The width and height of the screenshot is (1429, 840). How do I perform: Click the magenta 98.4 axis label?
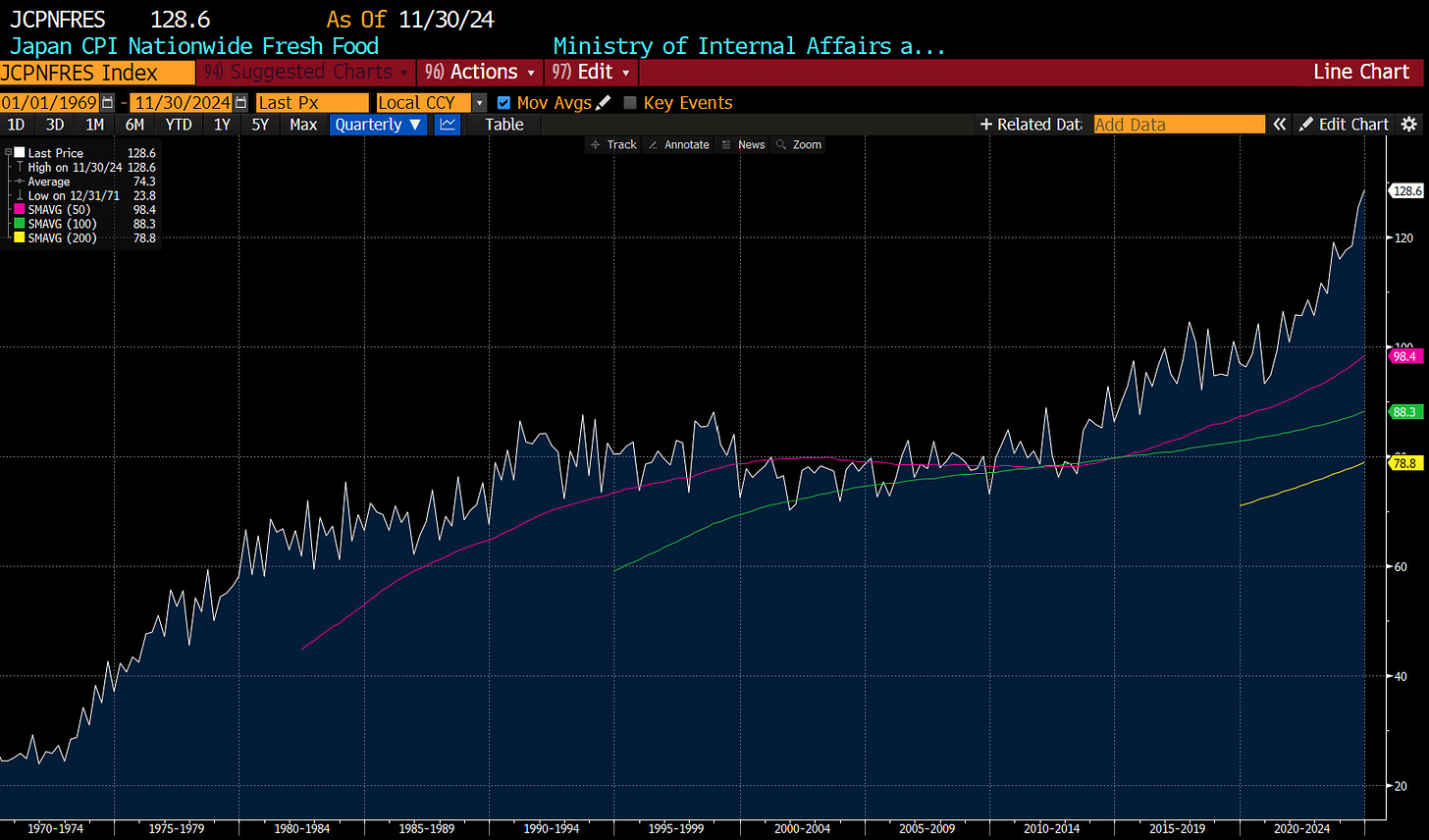(x=1404, y=358)
